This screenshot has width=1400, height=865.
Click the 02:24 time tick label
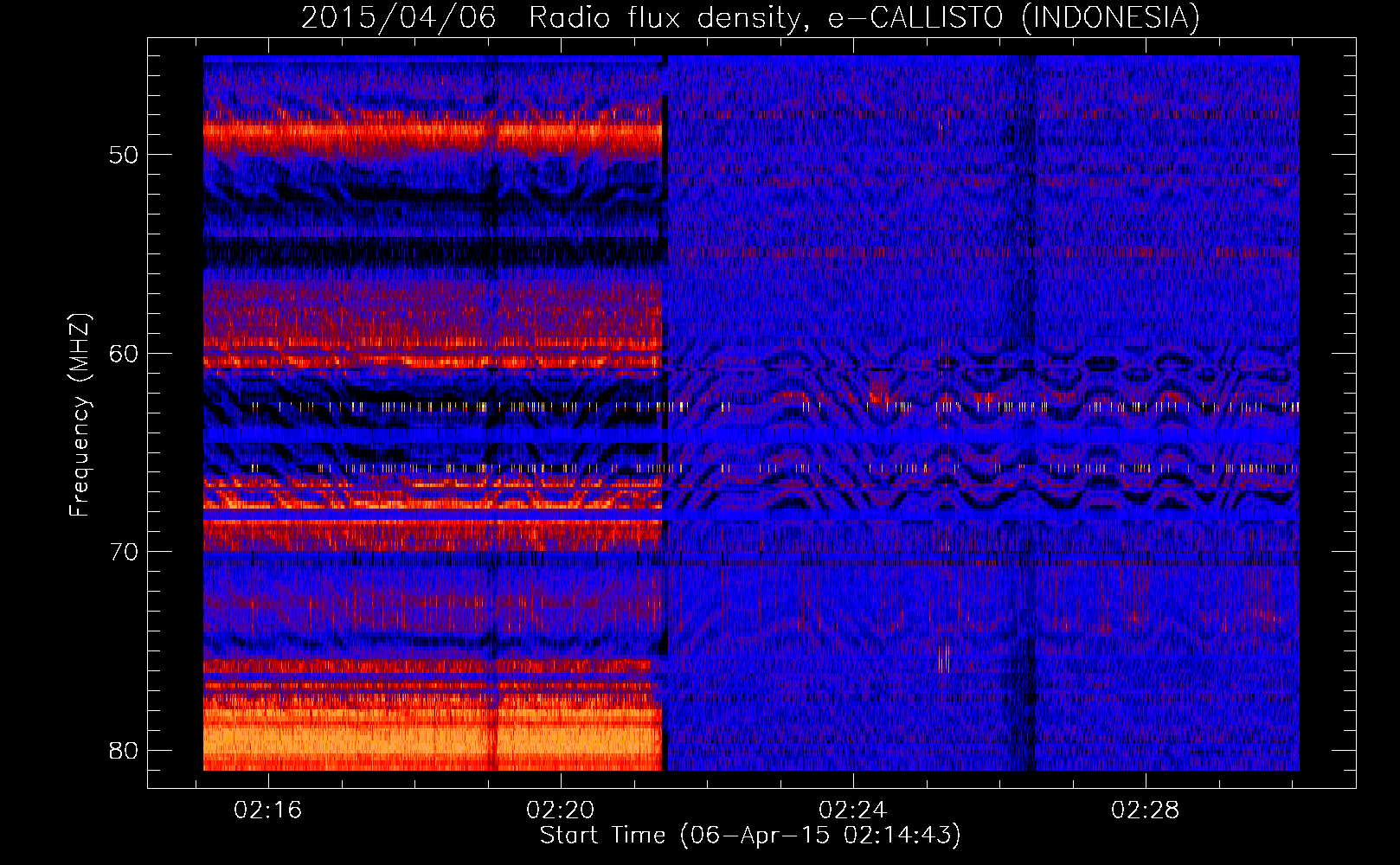coord(853,810)
